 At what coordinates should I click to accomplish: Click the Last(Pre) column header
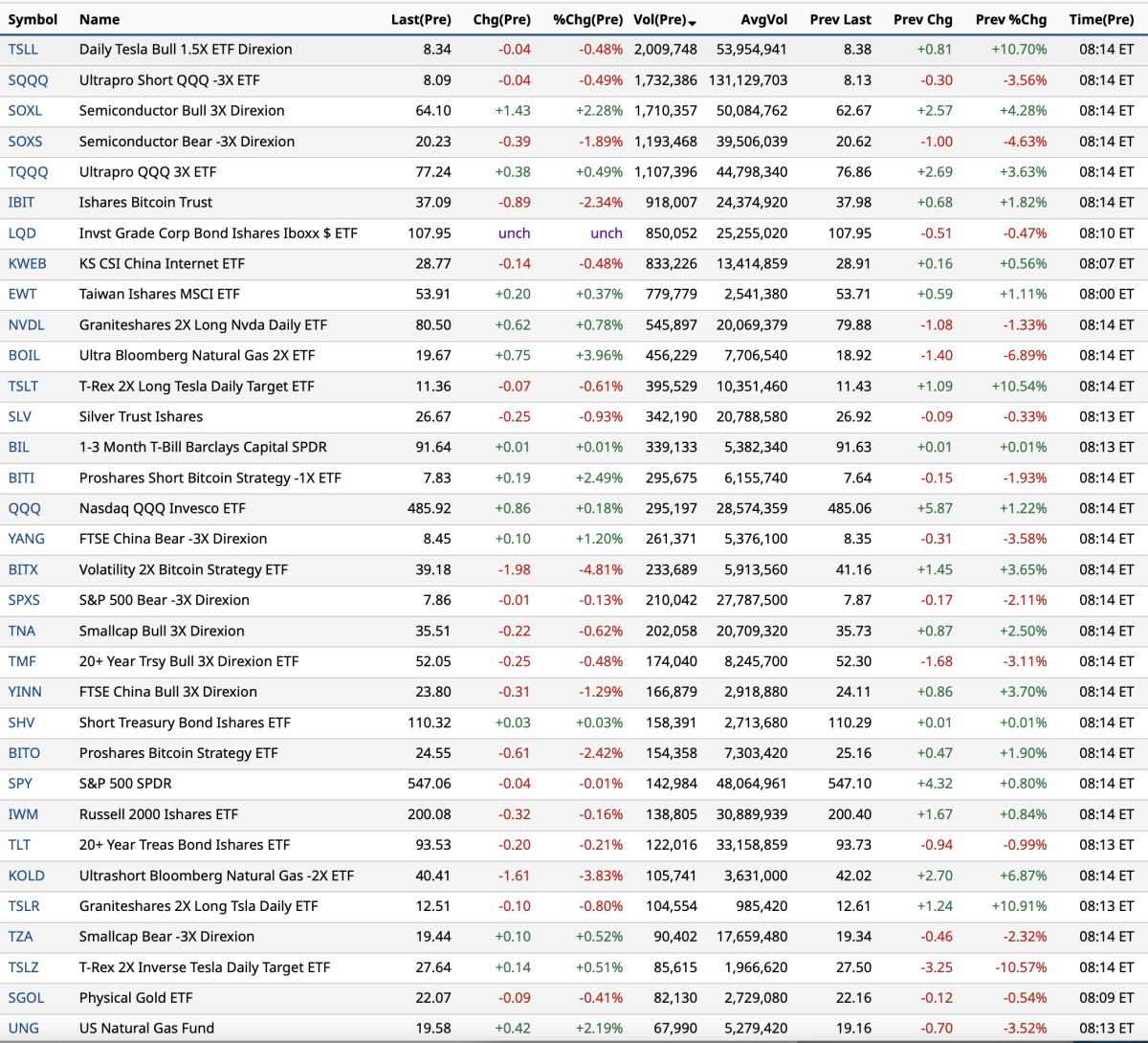coord(421,19)
